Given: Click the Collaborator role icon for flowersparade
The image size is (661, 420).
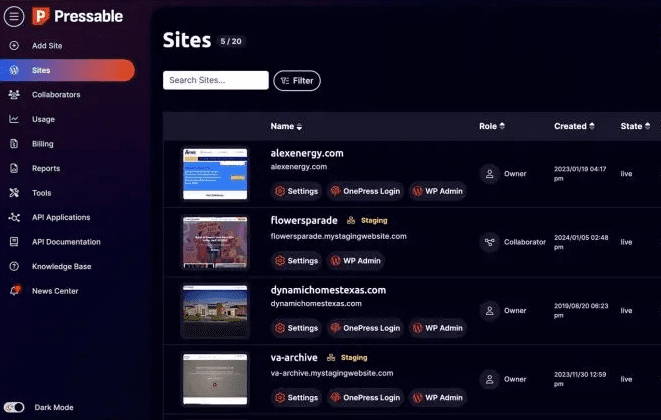Looking at the screenshot, I should (489, 242).
